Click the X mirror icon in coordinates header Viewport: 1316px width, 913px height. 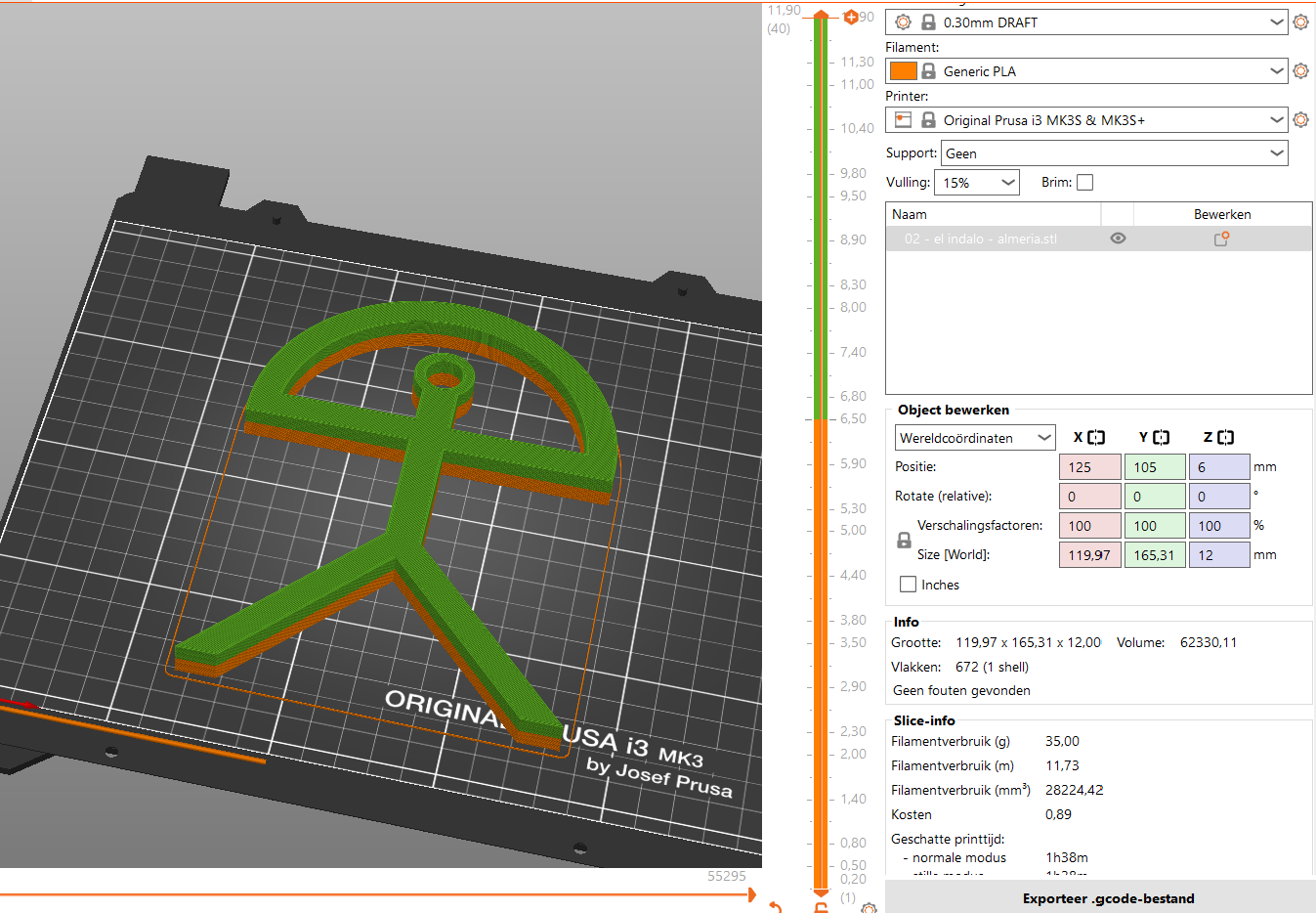tap(1096, 438)
